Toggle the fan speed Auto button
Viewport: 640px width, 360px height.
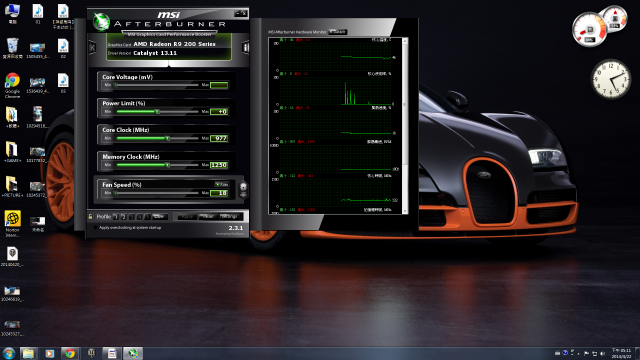222,185
